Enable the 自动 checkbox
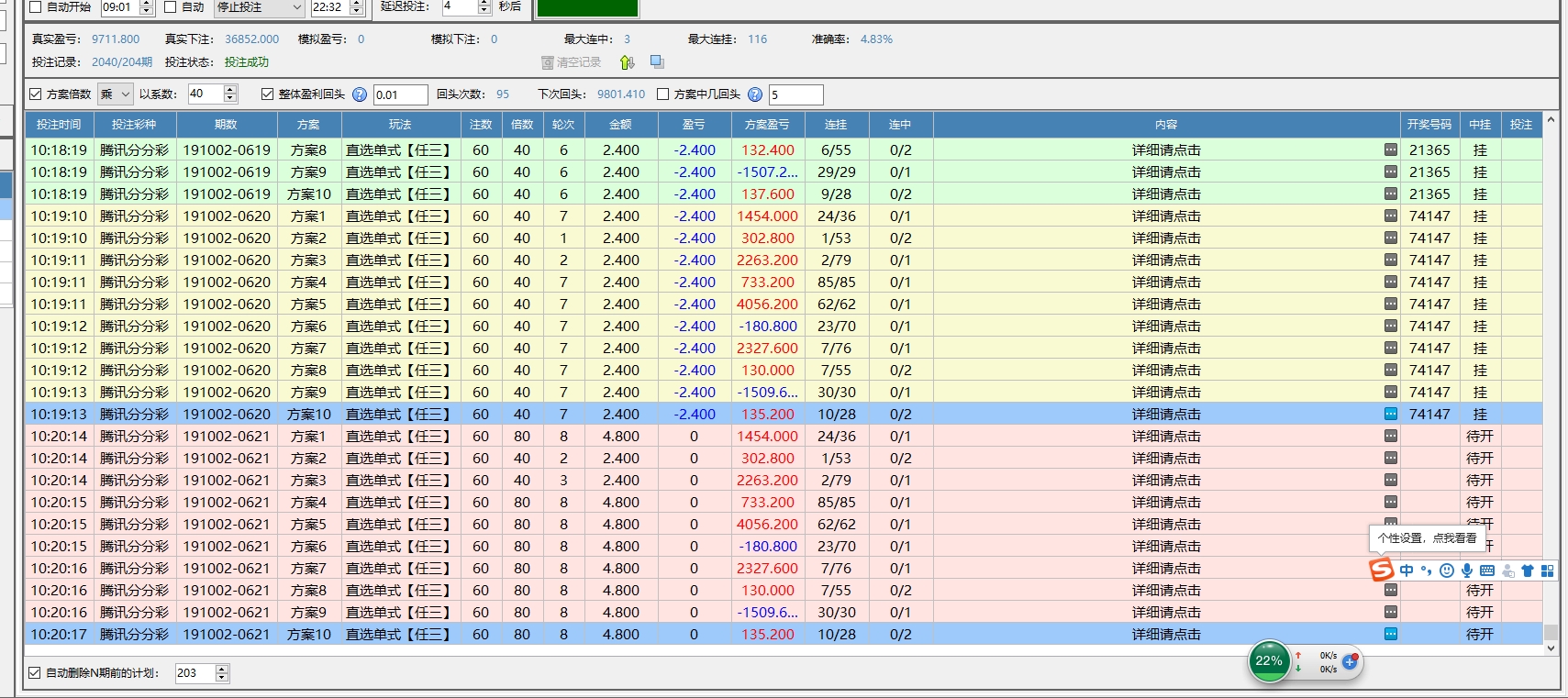The width and height of the screenshot is (1568, 698). tap(171, 7)
